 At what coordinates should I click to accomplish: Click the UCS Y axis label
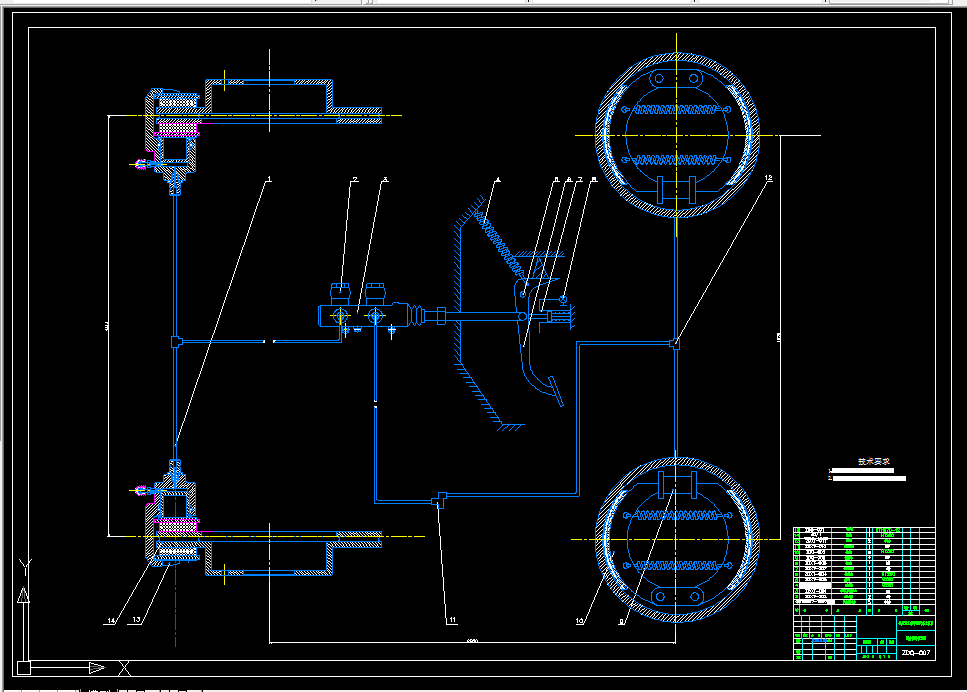[25, 566]
